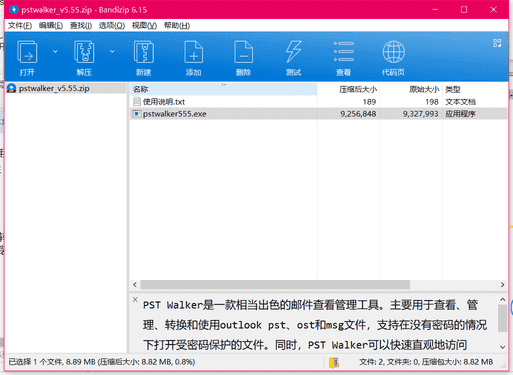
Task: Click the toolbar layout grid icon
Action: tap(497, 43)
